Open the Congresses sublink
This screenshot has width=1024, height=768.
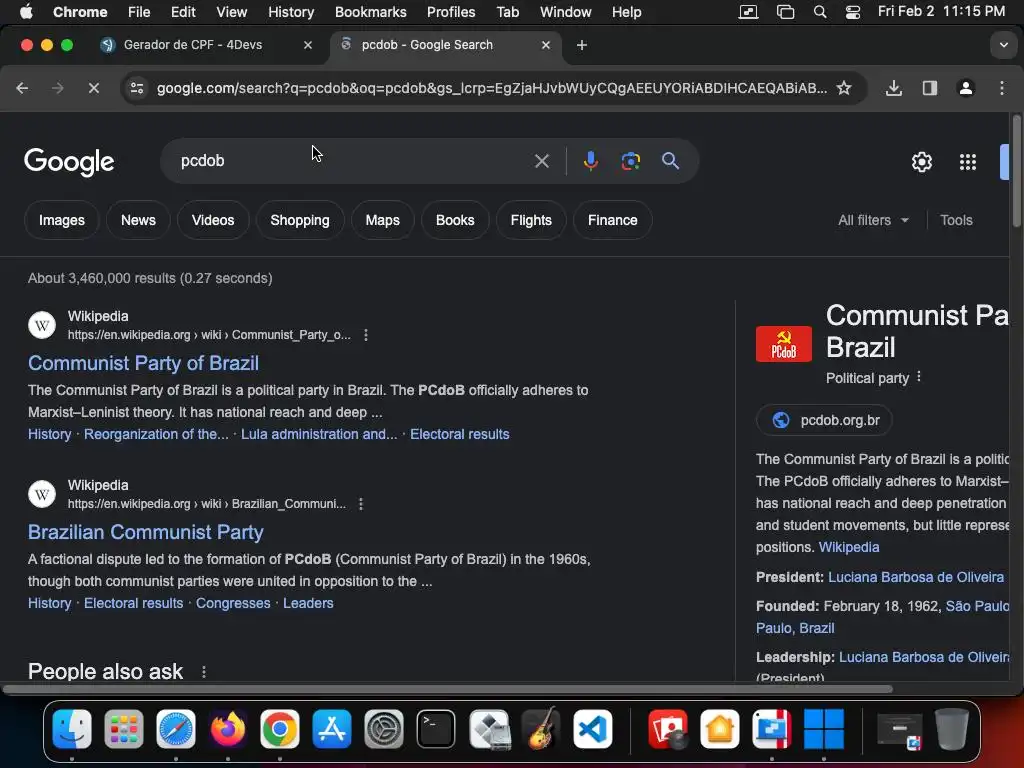click(x=233, y=603)
